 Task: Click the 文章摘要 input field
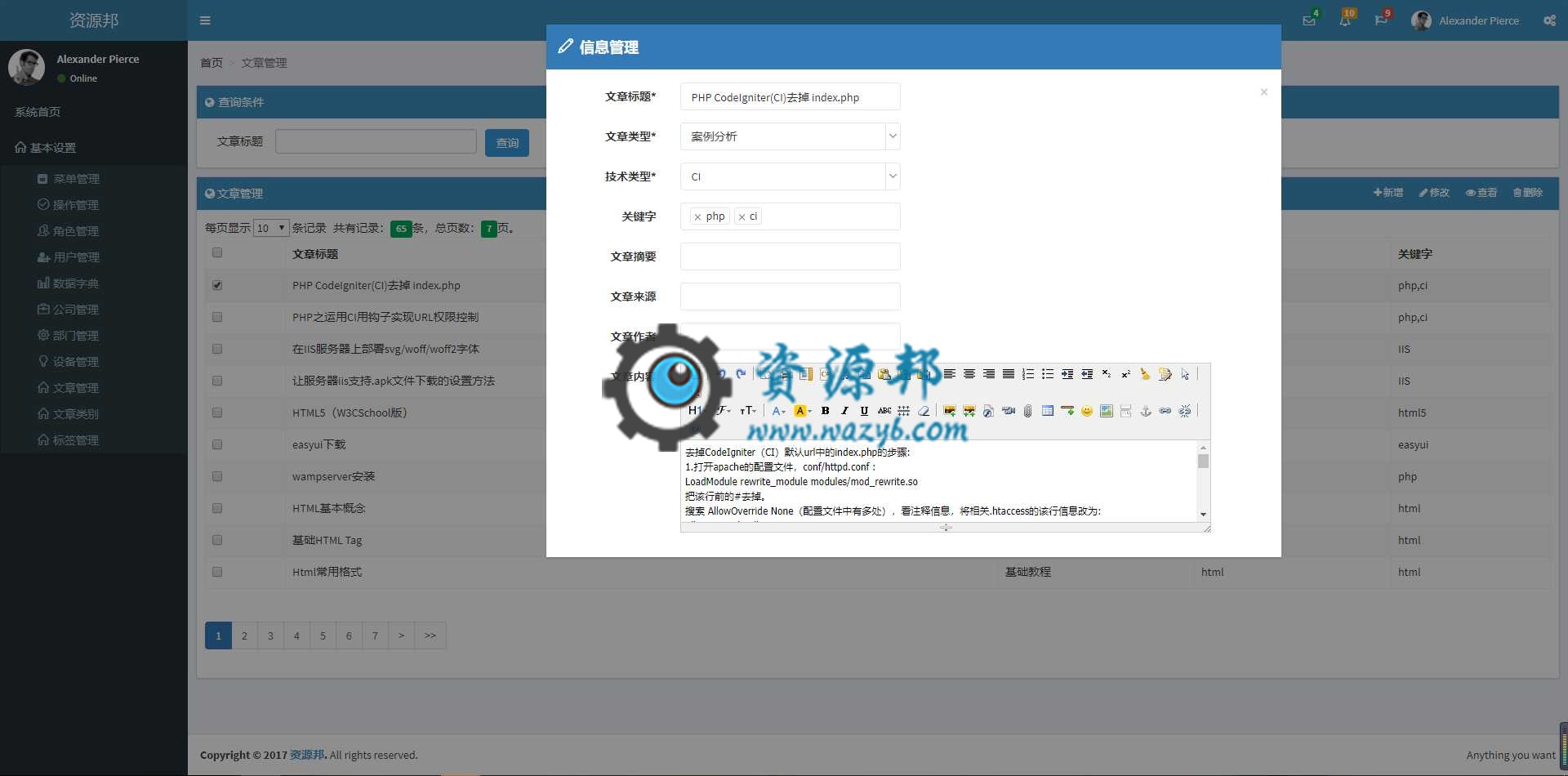point(790,256)
